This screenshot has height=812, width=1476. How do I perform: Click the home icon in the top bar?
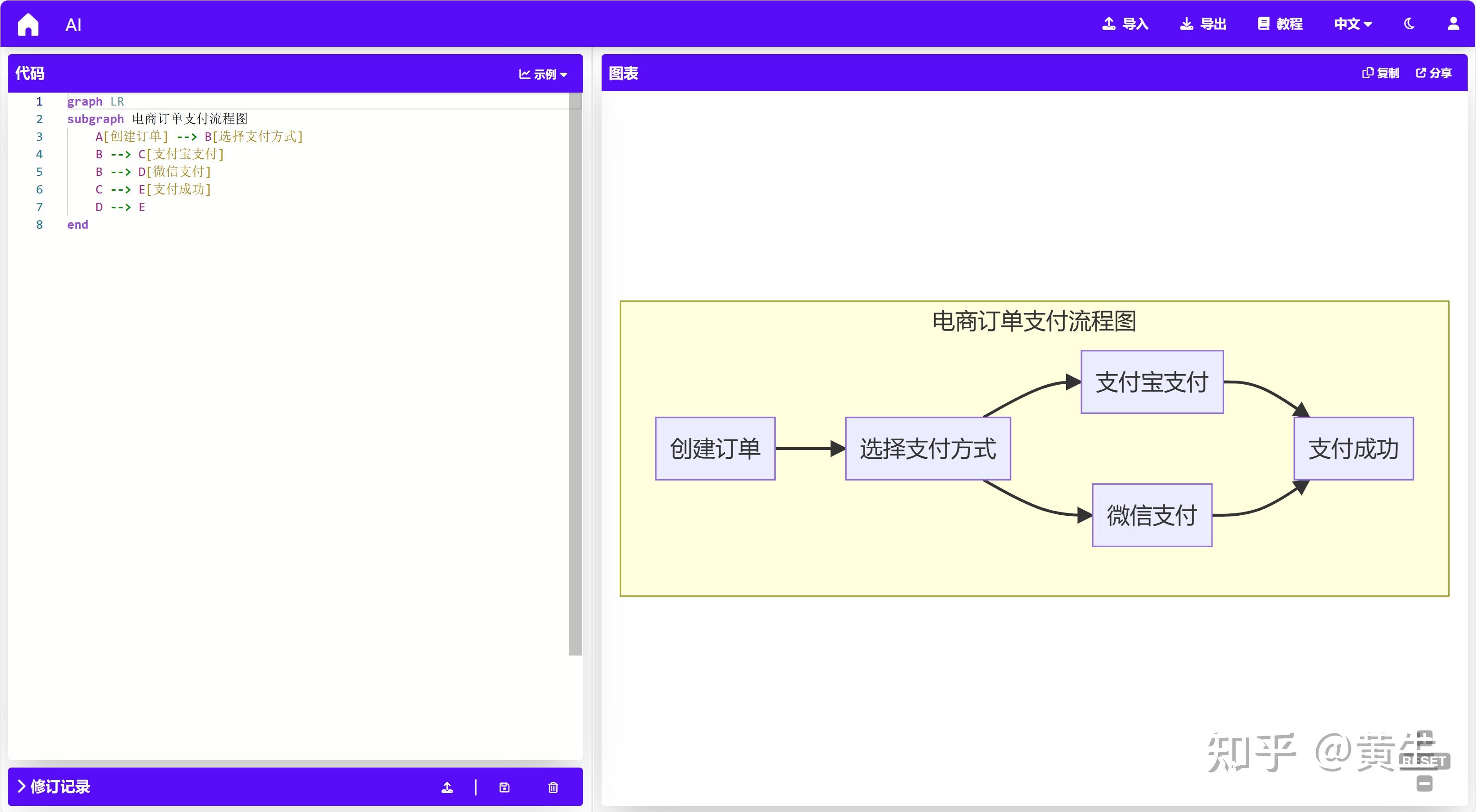click(x=27, y=24)
